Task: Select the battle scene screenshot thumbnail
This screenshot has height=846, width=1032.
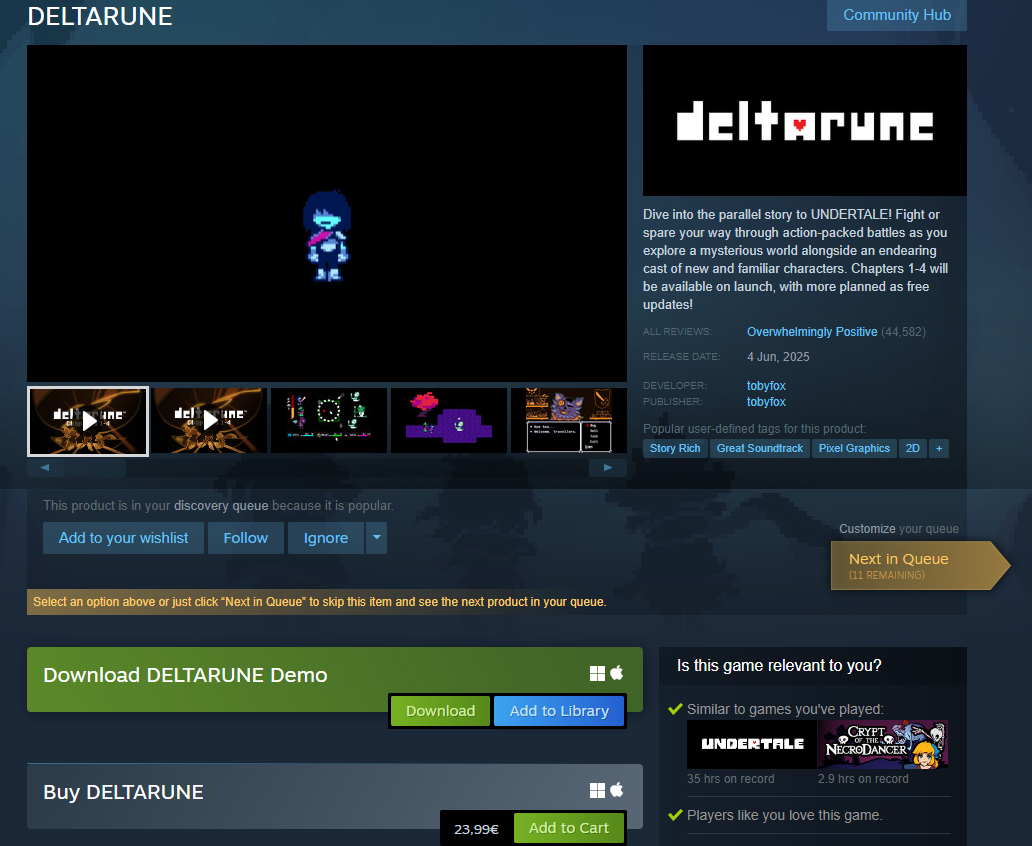Action: tap(329, 420)
